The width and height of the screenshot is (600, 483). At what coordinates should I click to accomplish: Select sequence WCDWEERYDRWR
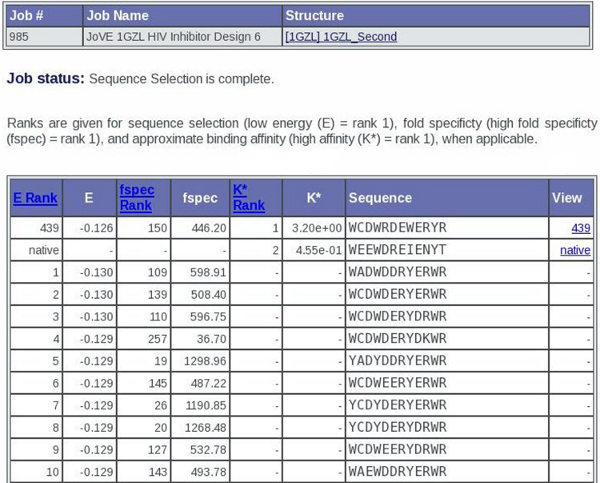coord(397,450)
